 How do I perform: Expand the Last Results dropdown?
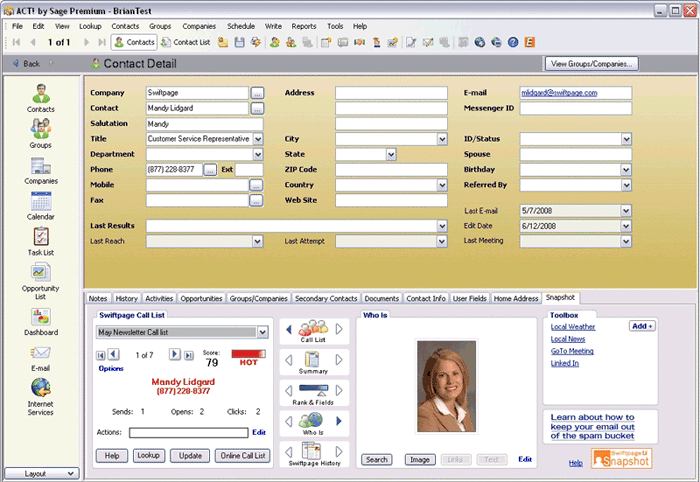pos(442,226)
